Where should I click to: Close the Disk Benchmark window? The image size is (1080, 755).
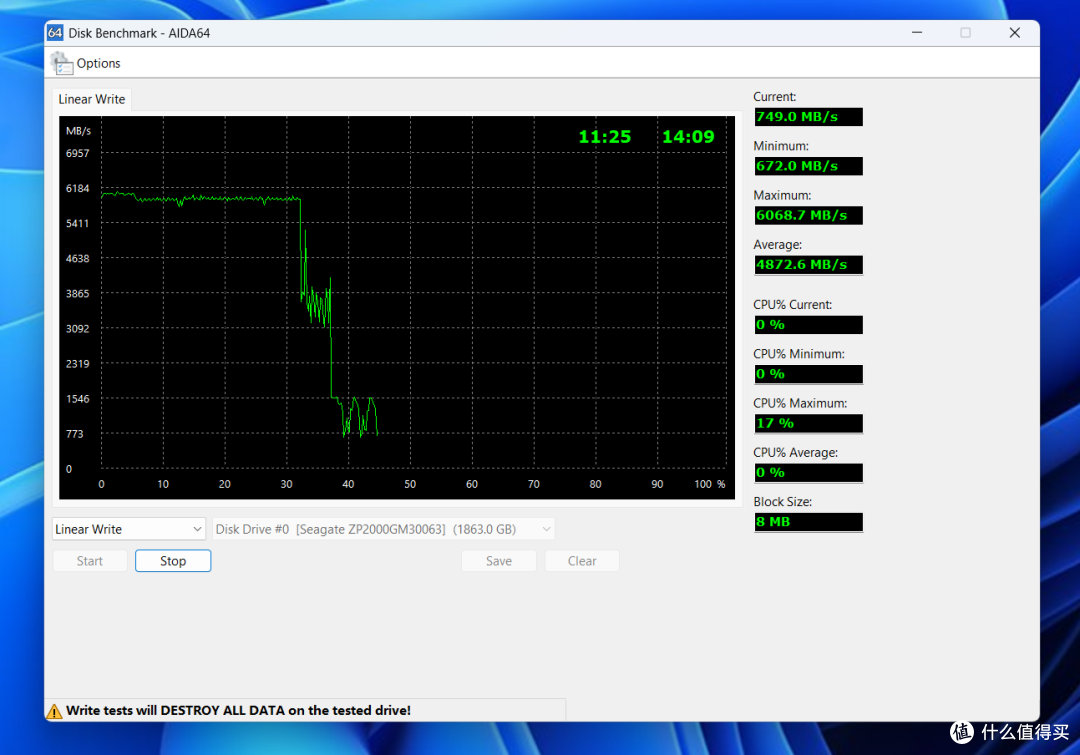click(1015, 32)
